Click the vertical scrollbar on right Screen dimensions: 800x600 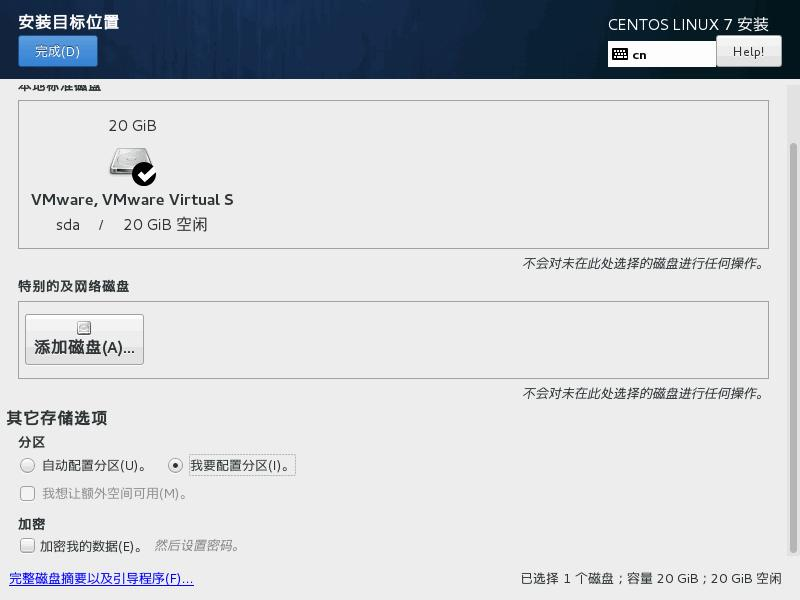(x=793, y=347)
